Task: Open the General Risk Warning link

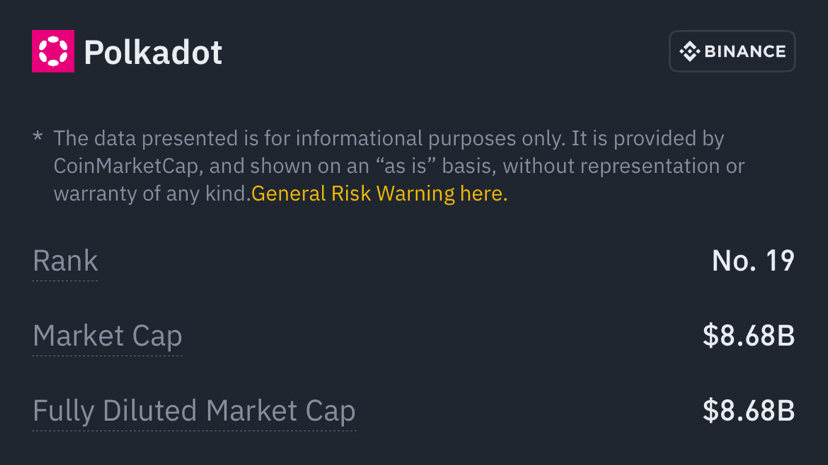Action: (379, 194)
